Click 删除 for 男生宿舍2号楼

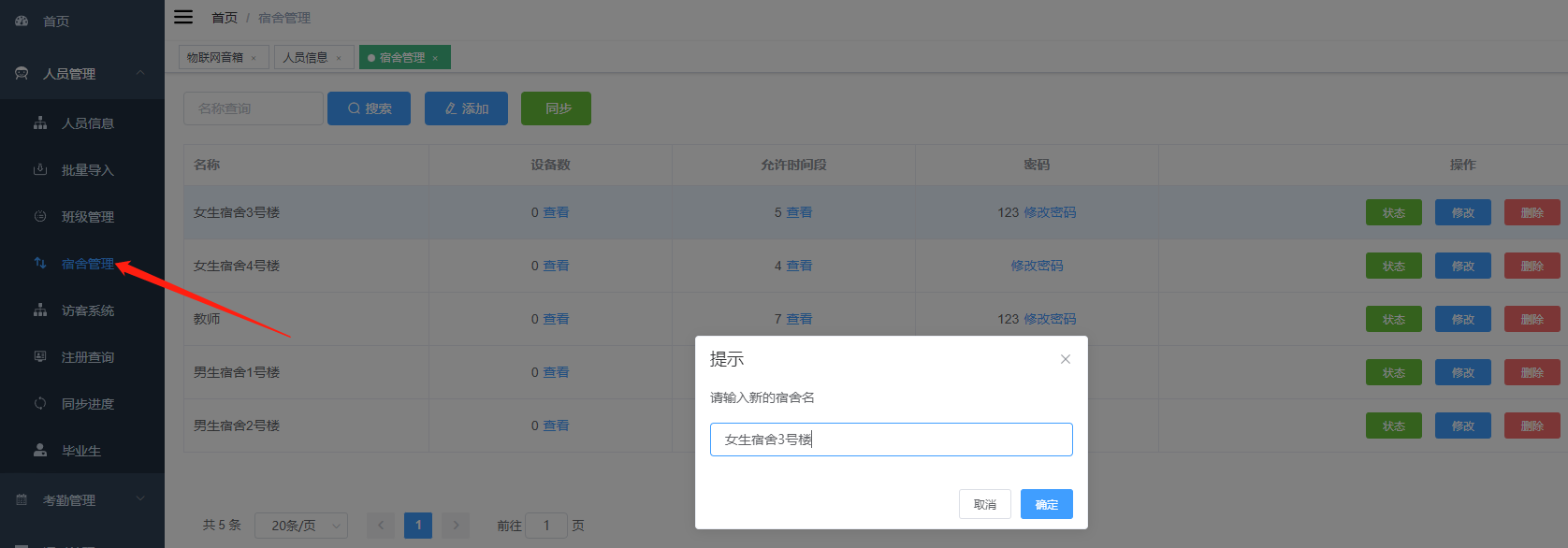pos(1532,425)
